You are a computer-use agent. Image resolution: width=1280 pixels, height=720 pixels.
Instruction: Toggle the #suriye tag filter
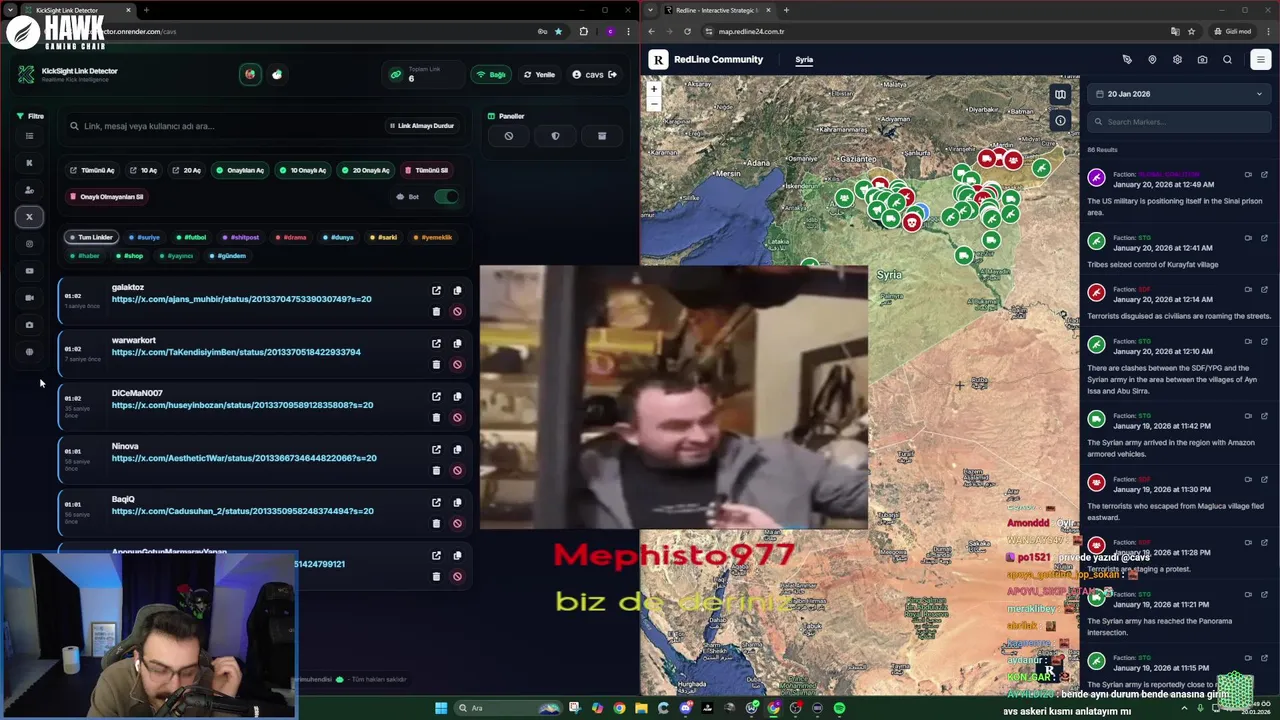(144, 237)
